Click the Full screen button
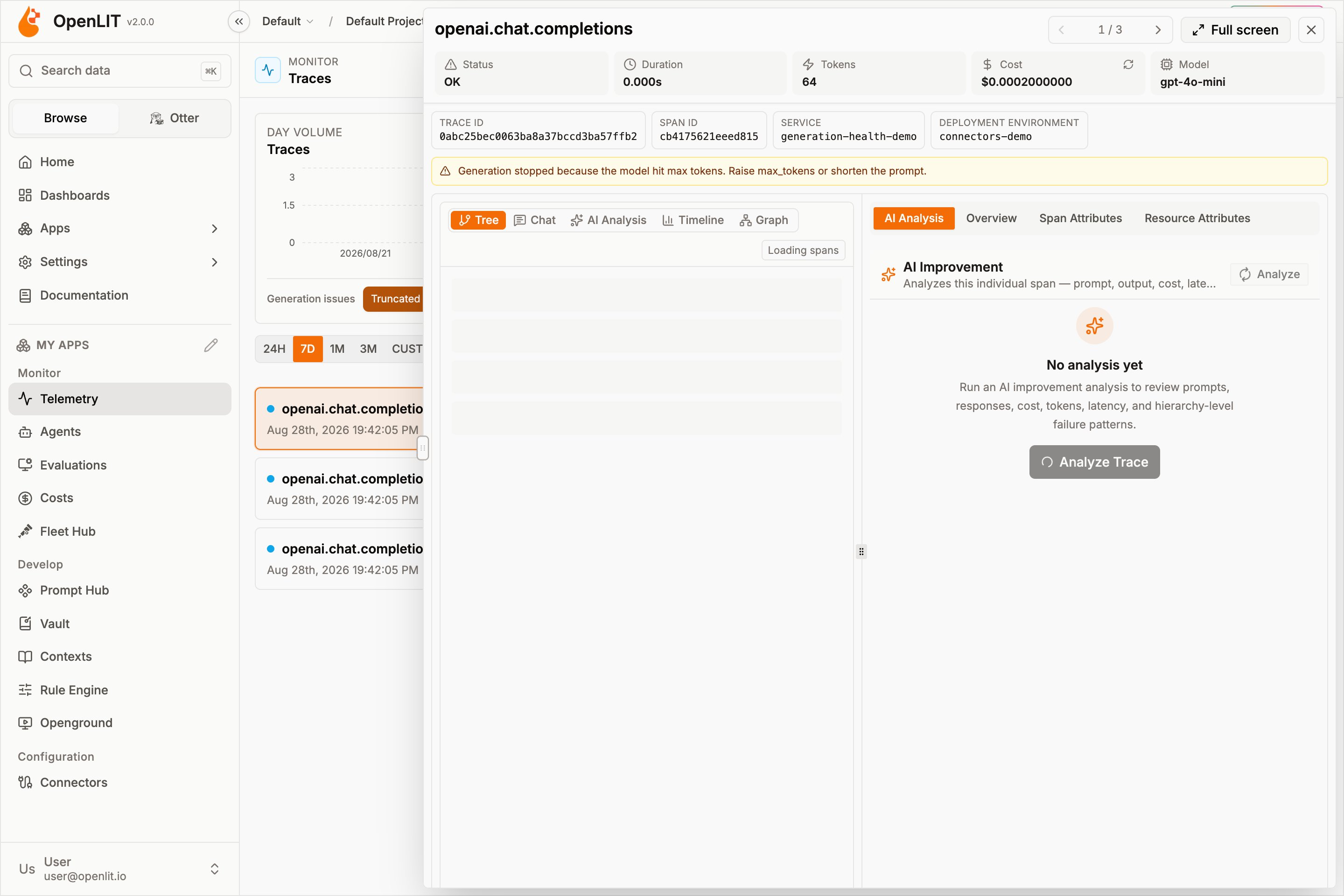Image resolution: width=1344 pixels, height=896 pixels. click(x=1235, y=30)
